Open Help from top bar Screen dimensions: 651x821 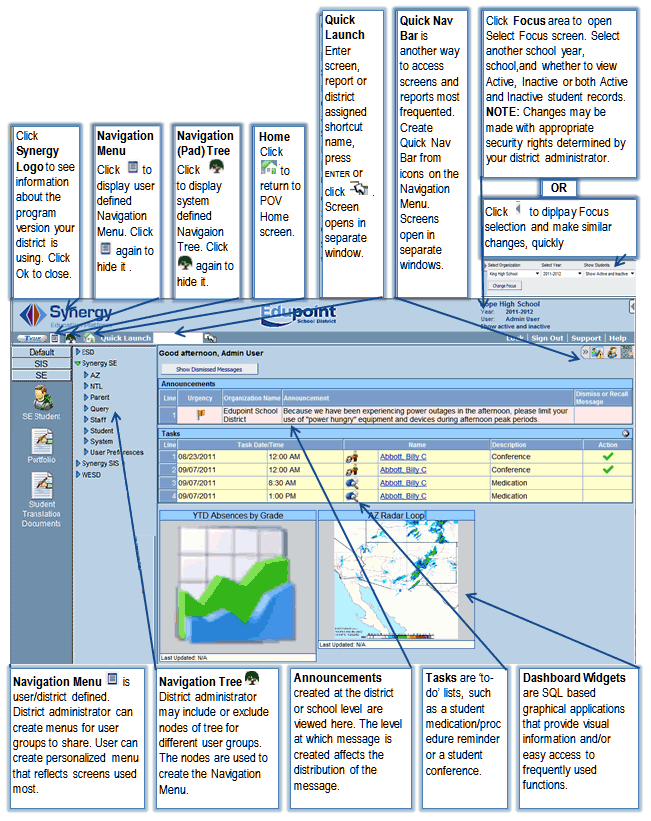pyautogui.click(x=617, y=338)
